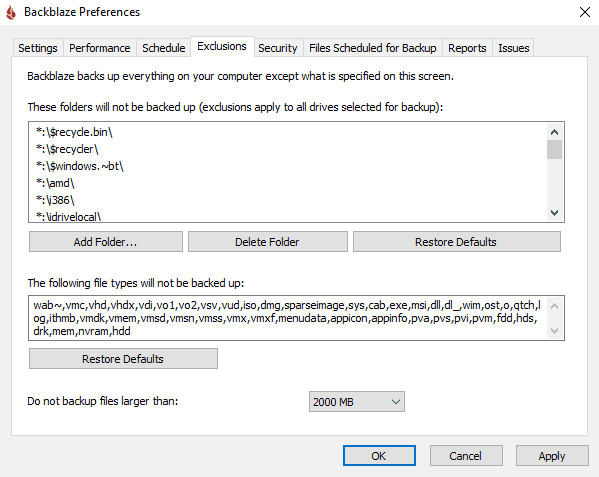
Task: Click folder list scrollbar down arrow
Action: tap(554, 213)
